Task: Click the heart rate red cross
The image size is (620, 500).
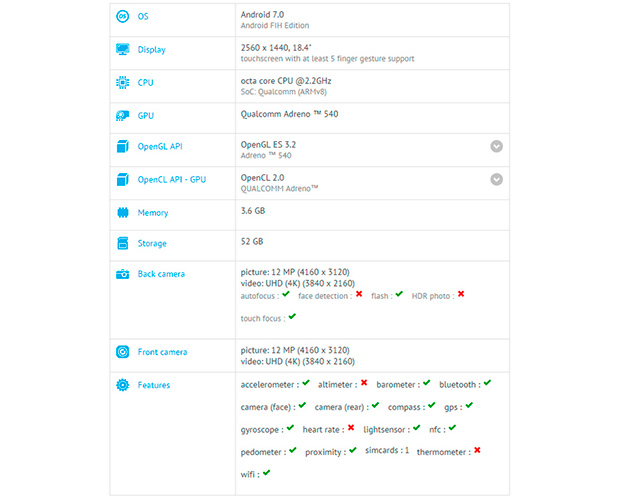Action: (x=351, y=428)
